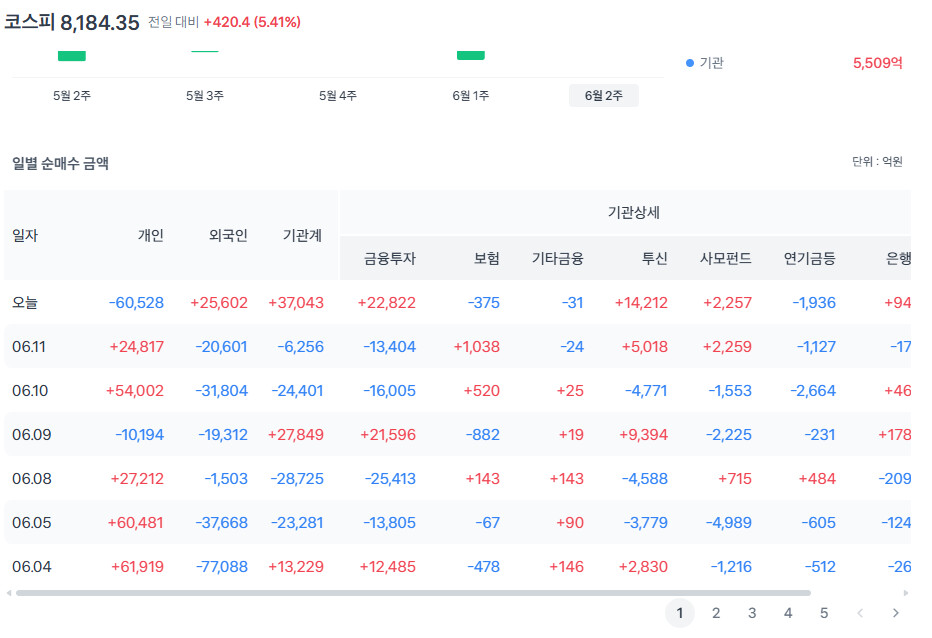Switch to the 5월 4주 week
The image size is (932, 638).
[x=338, y=96]
